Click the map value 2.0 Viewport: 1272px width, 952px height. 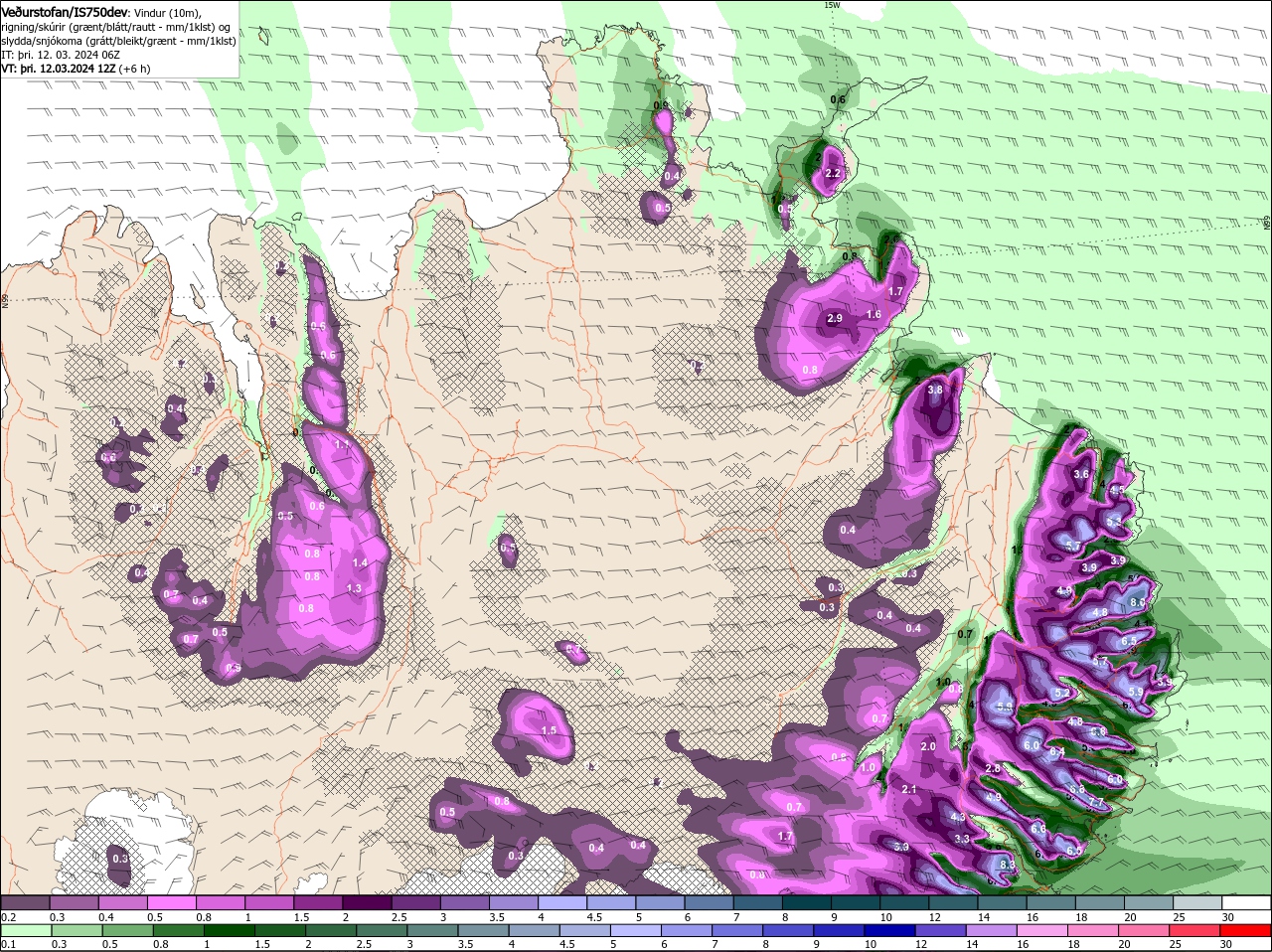[928, 746]
